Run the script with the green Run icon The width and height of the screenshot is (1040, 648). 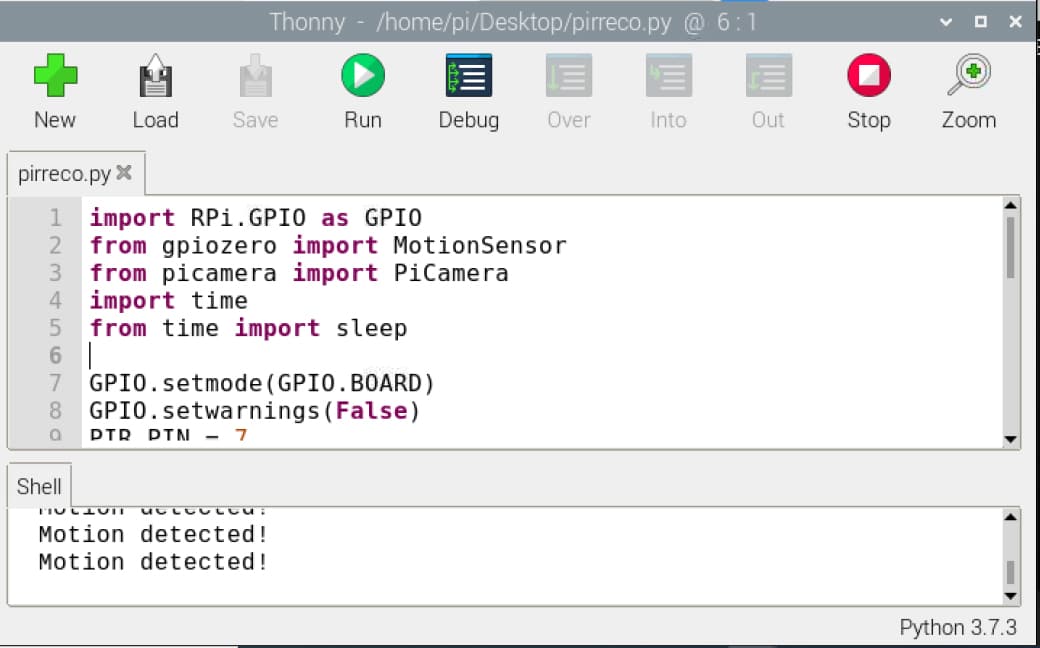click(x=362, y=76)
